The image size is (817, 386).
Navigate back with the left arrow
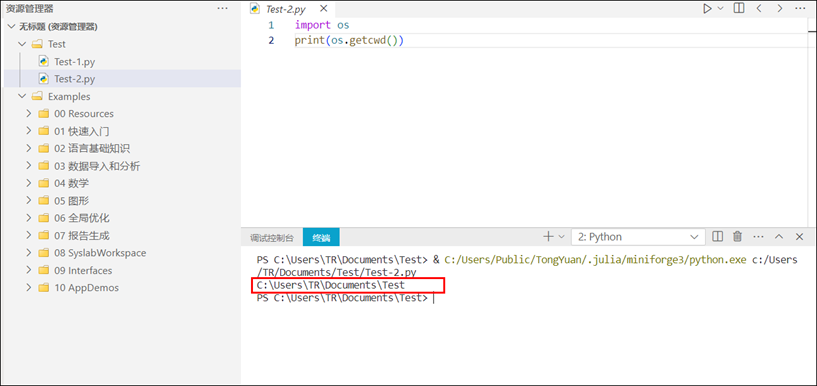(x=759, y=8)
